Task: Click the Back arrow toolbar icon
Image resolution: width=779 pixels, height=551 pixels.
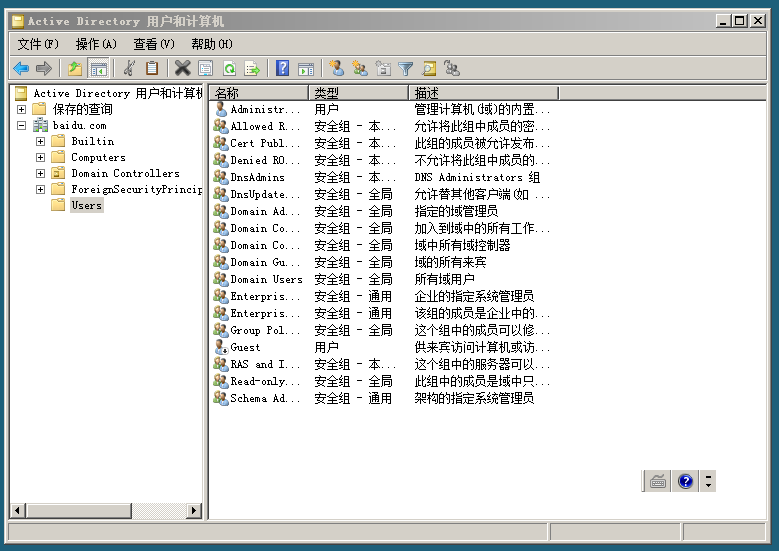Action: click(21, 68)
